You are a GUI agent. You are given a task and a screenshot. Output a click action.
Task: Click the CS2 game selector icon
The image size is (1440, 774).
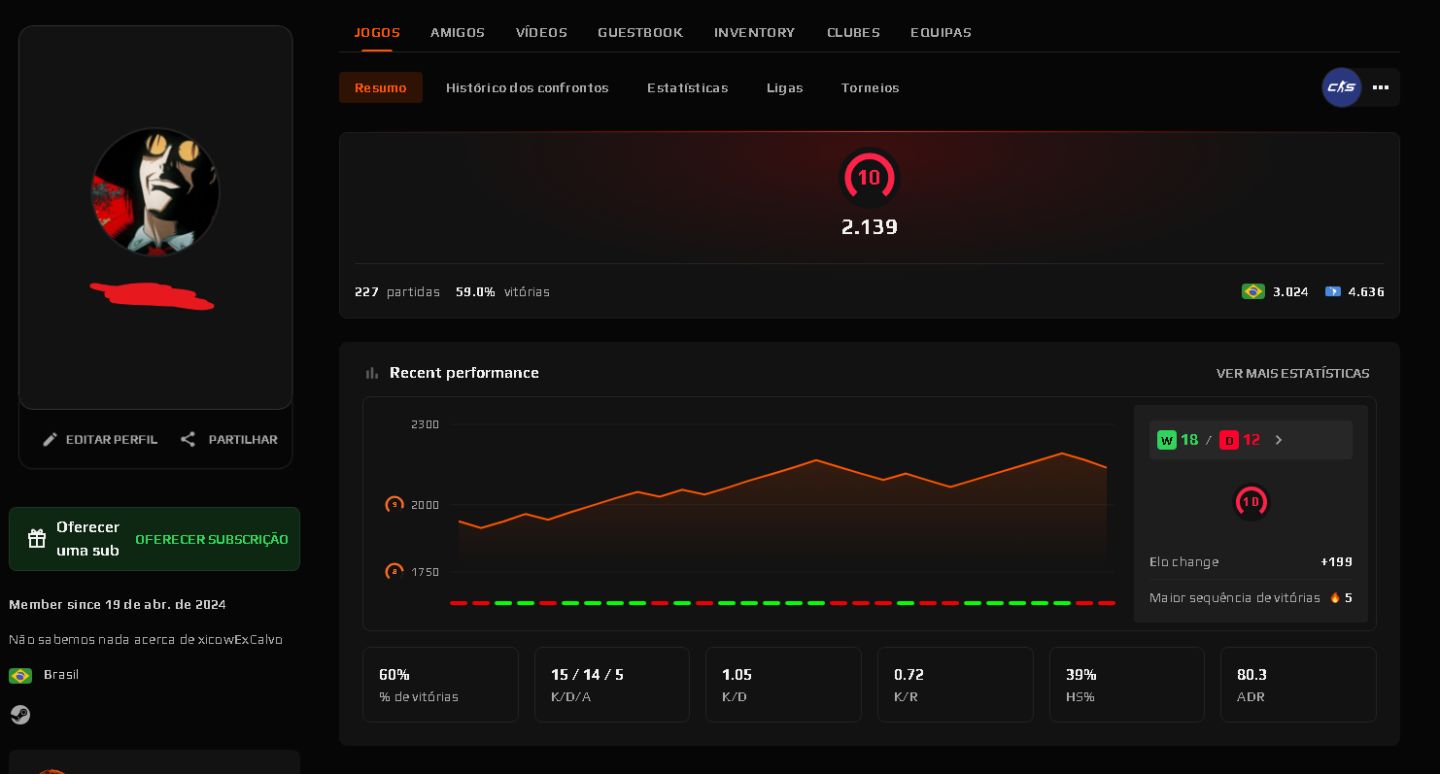click(x=1341, y=87)
